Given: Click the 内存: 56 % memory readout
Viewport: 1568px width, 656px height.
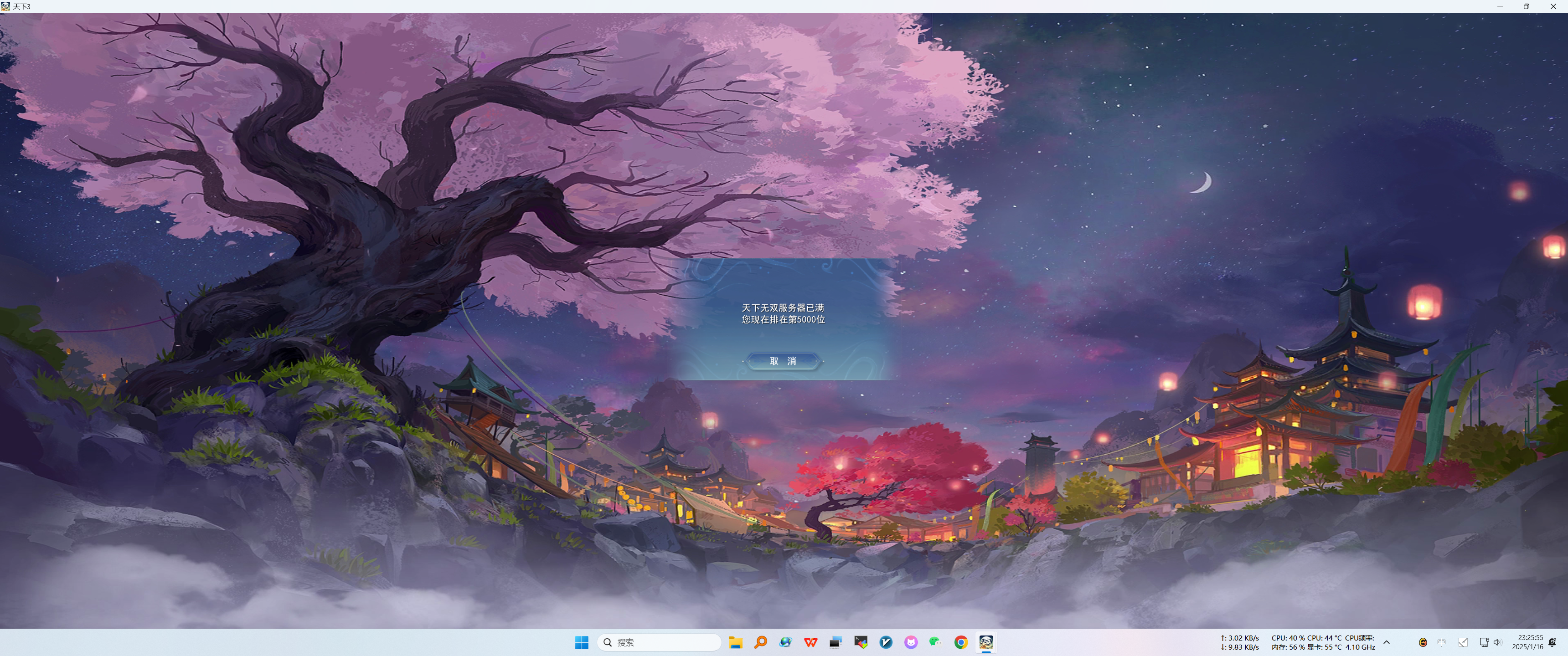Looking at the screenshot, I should point(1288,647).
